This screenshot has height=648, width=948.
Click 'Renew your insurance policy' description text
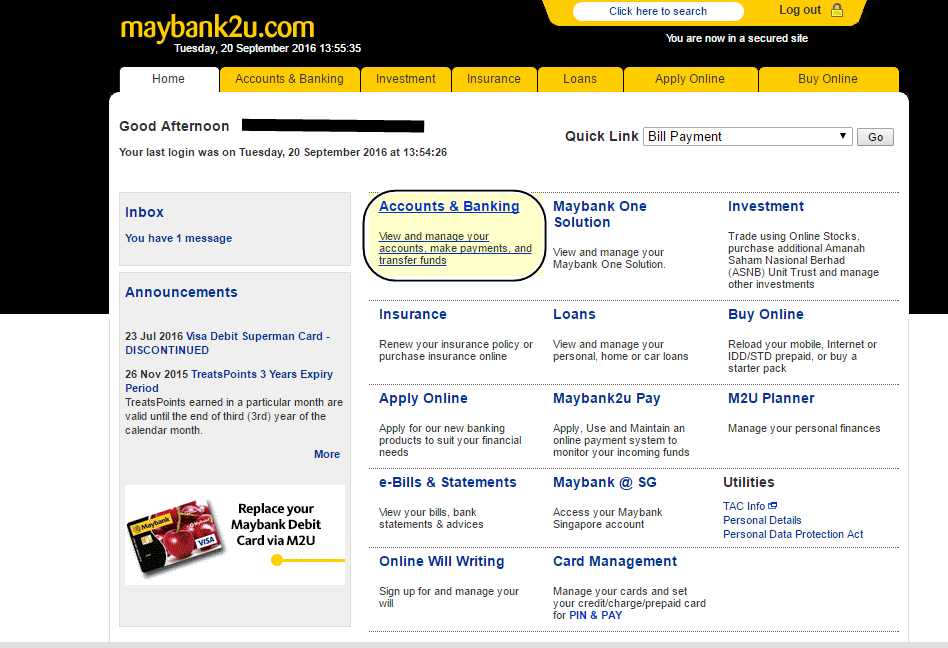[x=456, y=350]
